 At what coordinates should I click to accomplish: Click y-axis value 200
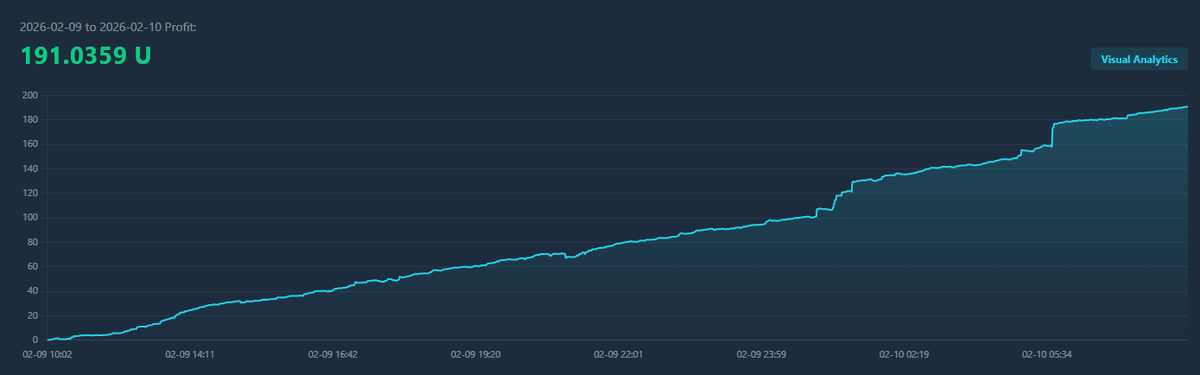29,96
